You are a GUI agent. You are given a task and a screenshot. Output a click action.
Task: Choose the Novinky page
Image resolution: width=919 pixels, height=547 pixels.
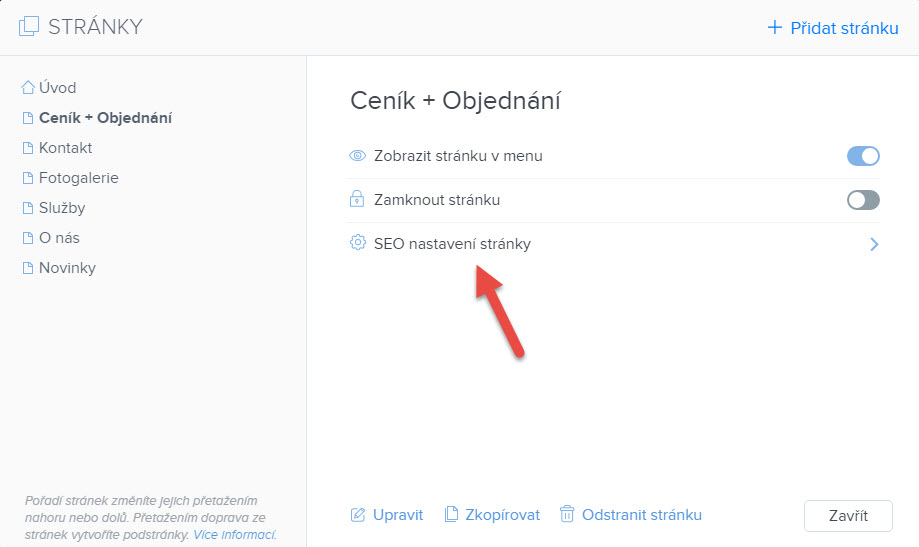coord(67,268)
